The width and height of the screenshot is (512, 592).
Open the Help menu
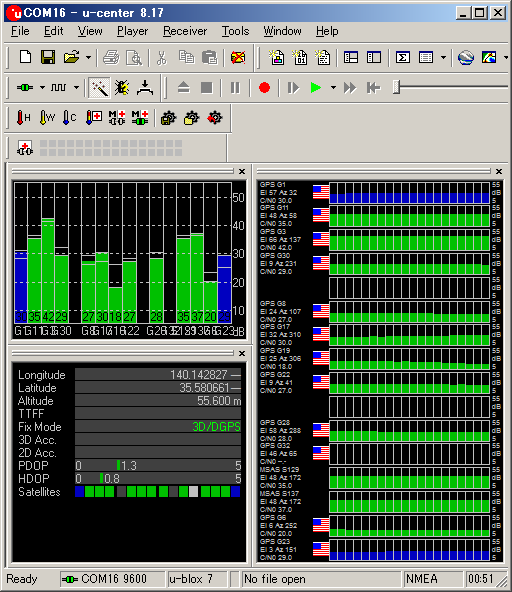pos(327,31)
